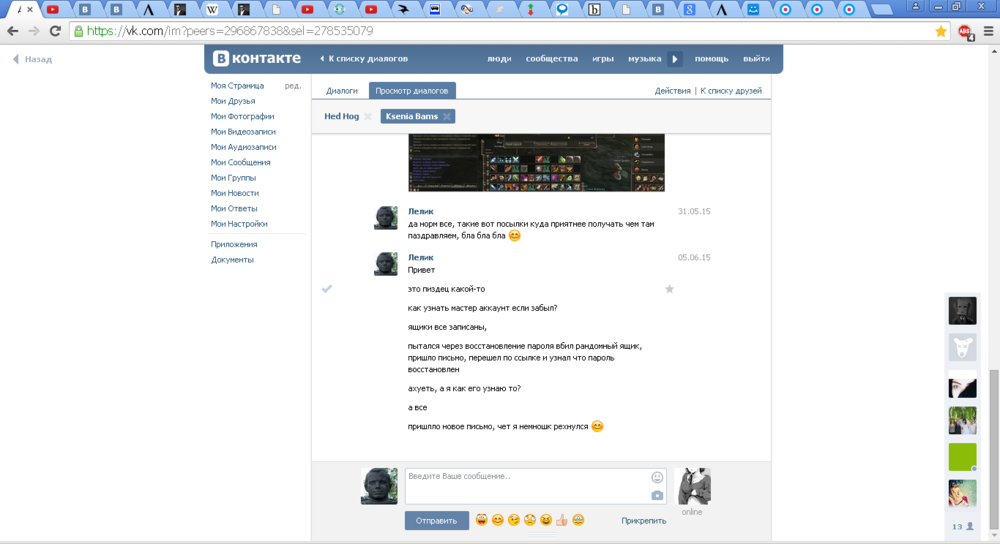Insert the thumbs up emoji
The width and height of the screenshot is (1000, 544).
point(562,520)
